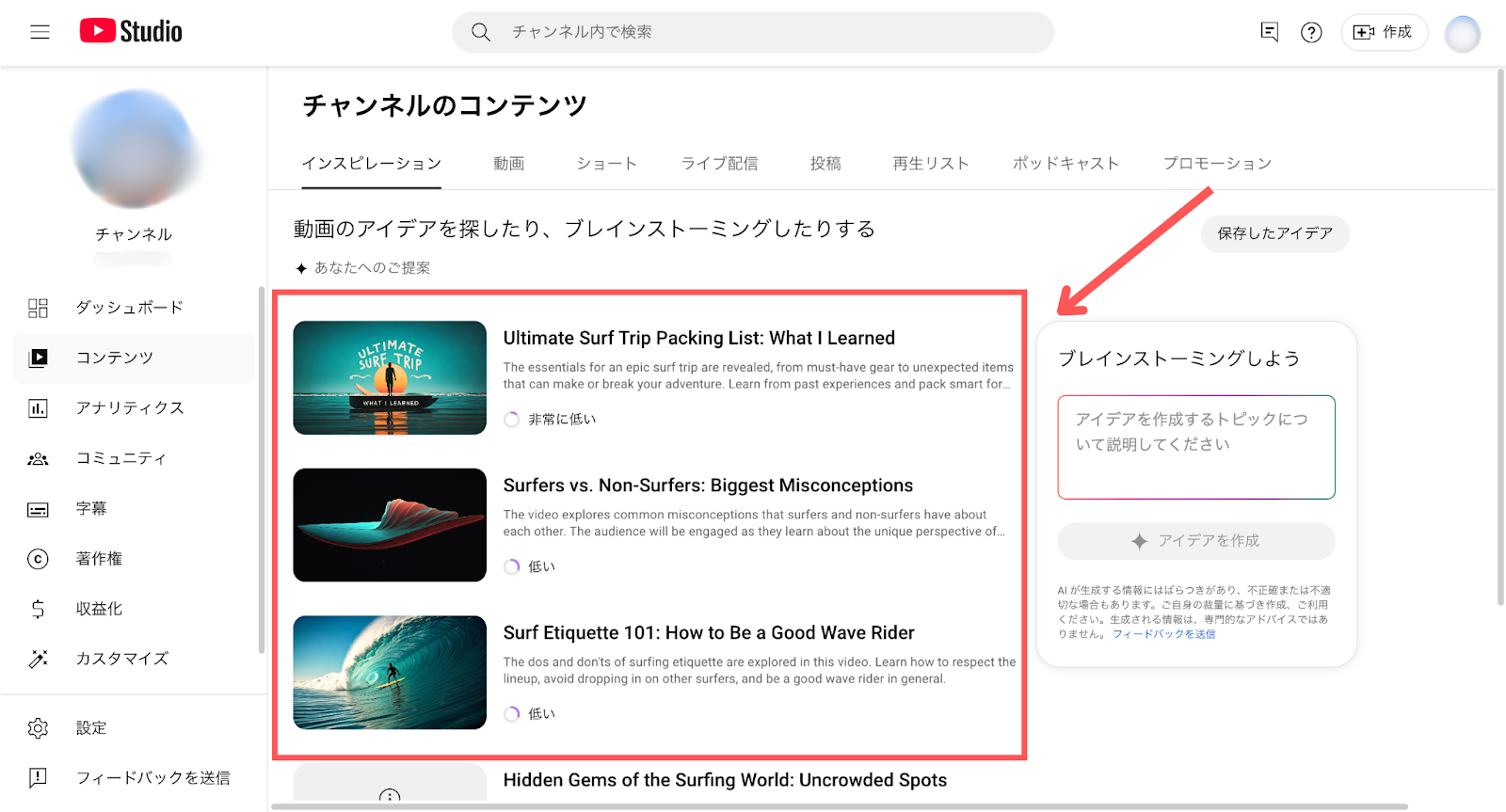Screen dimensions: 1506x812
Task: Click the 収益化 sidebar label
Action: 99,609
